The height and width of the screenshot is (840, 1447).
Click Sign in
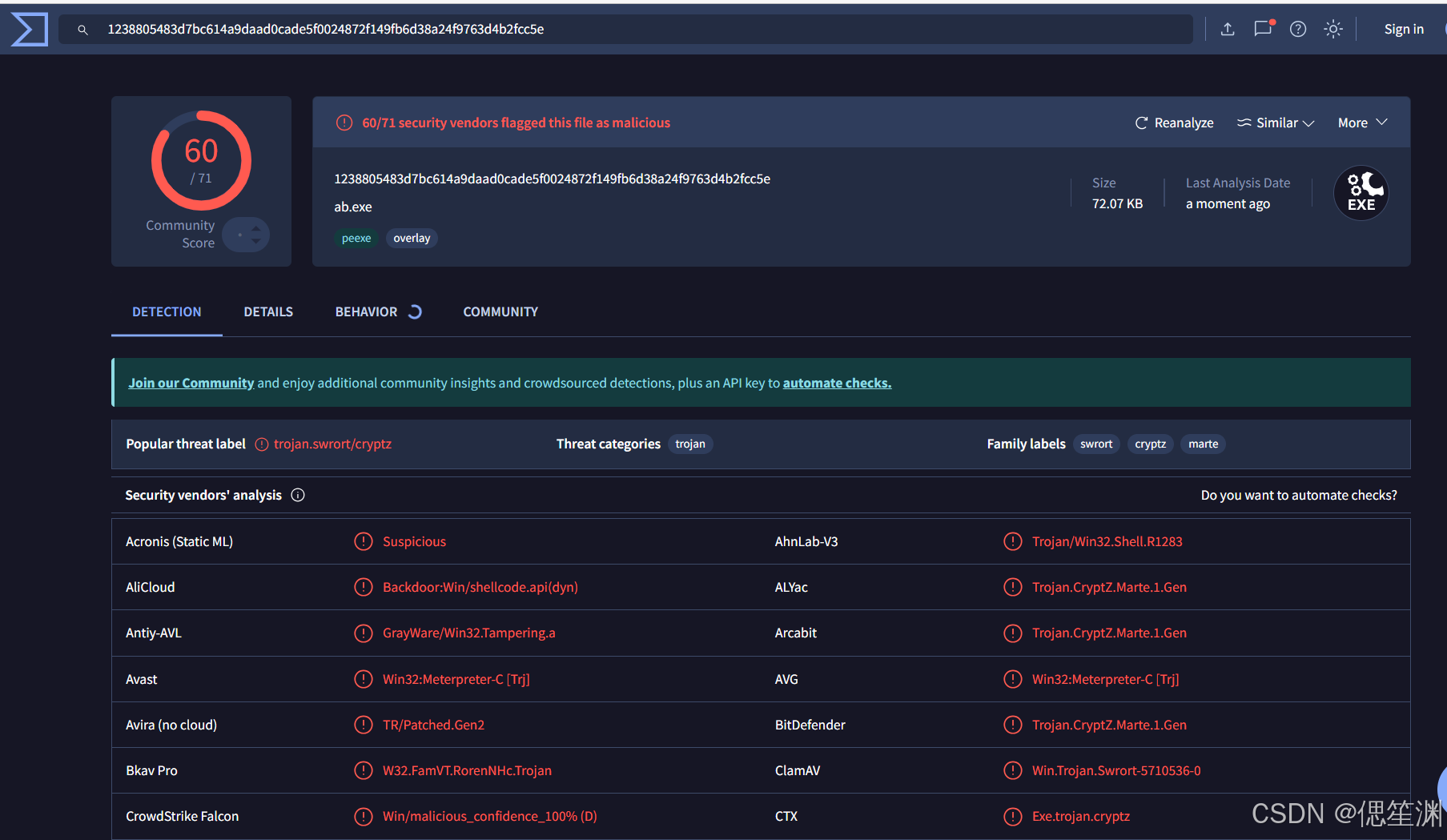coord(1404,29)
